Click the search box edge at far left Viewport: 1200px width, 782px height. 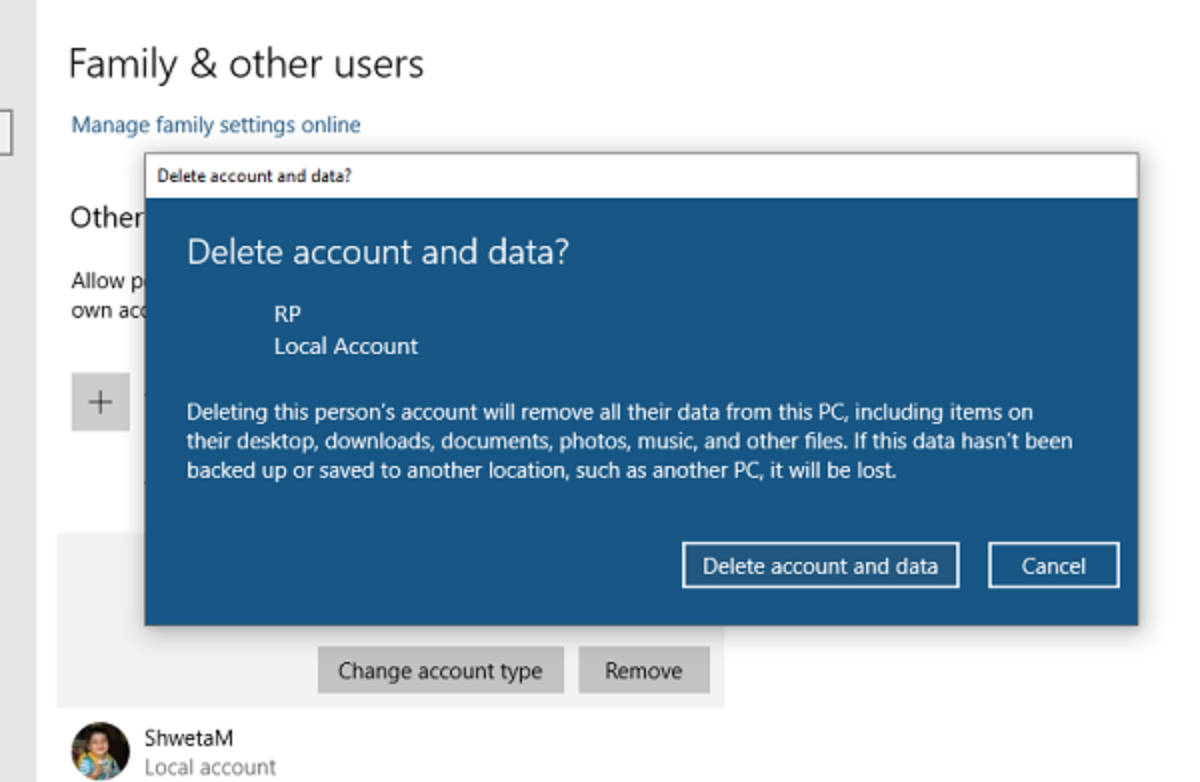(x=5, y=132)
